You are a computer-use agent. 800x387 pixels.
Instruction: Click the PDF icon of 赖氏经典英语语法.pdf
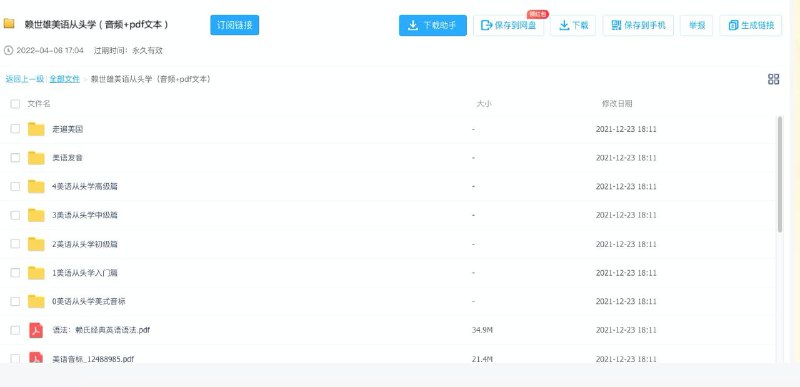pos(36,330)
